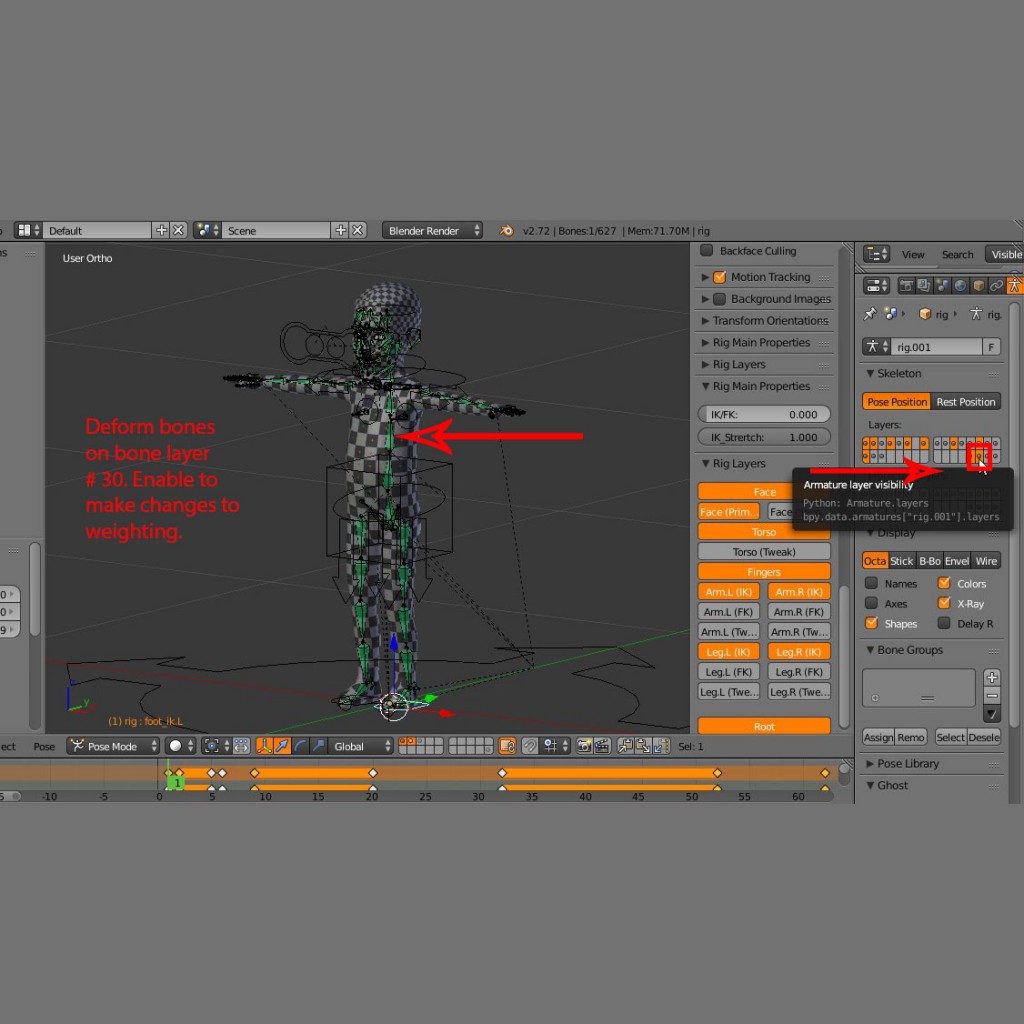
Task: Open the Pose Mode dropdown
Action: tap(113, 746)
